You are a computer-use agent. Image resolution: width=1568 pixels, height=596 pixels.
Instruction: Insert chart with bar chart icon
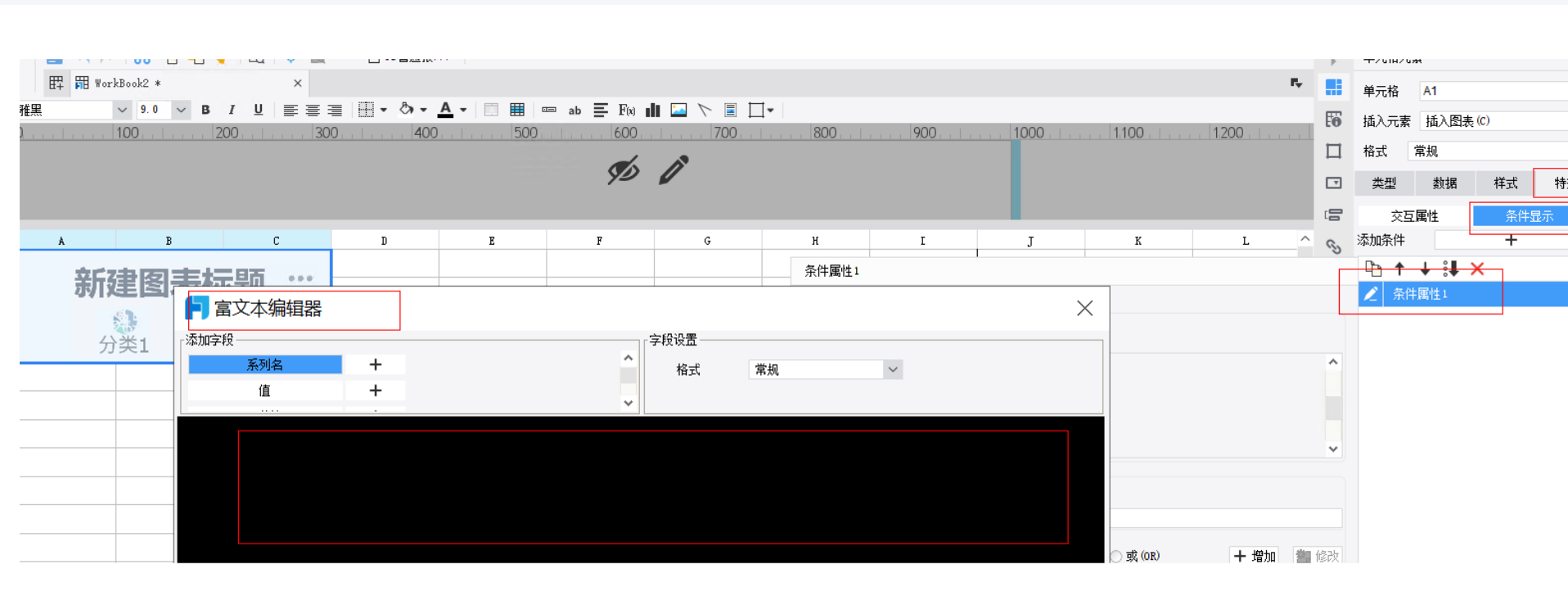click(653, 110)
